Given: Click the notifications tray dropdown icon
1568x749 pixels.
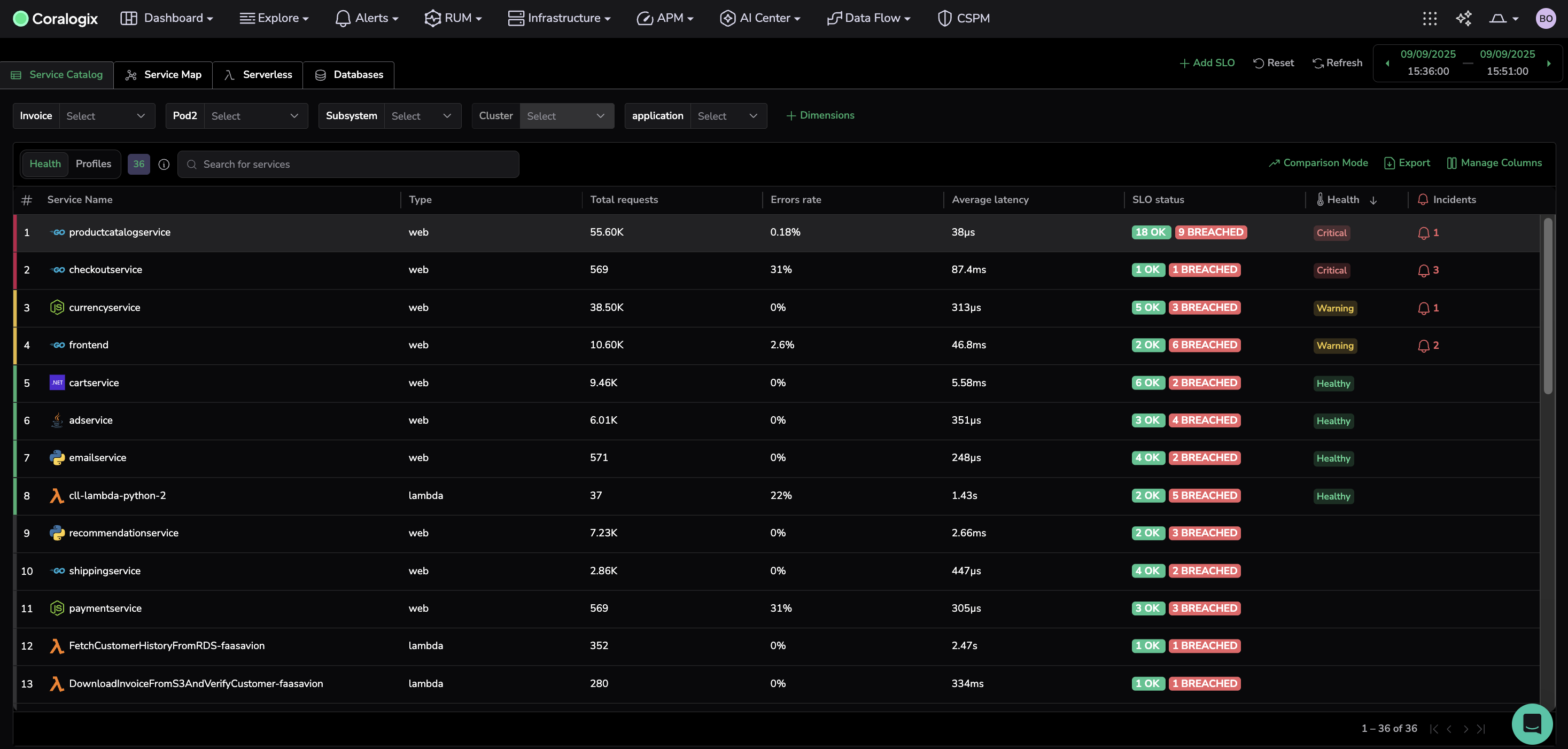Looking at the screenshot, I should pyautogui.click(x=1503, y=18).
